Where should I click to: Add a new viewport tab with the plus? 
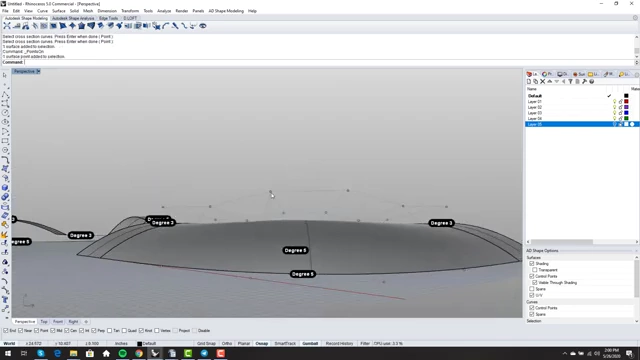pos(86,322)
